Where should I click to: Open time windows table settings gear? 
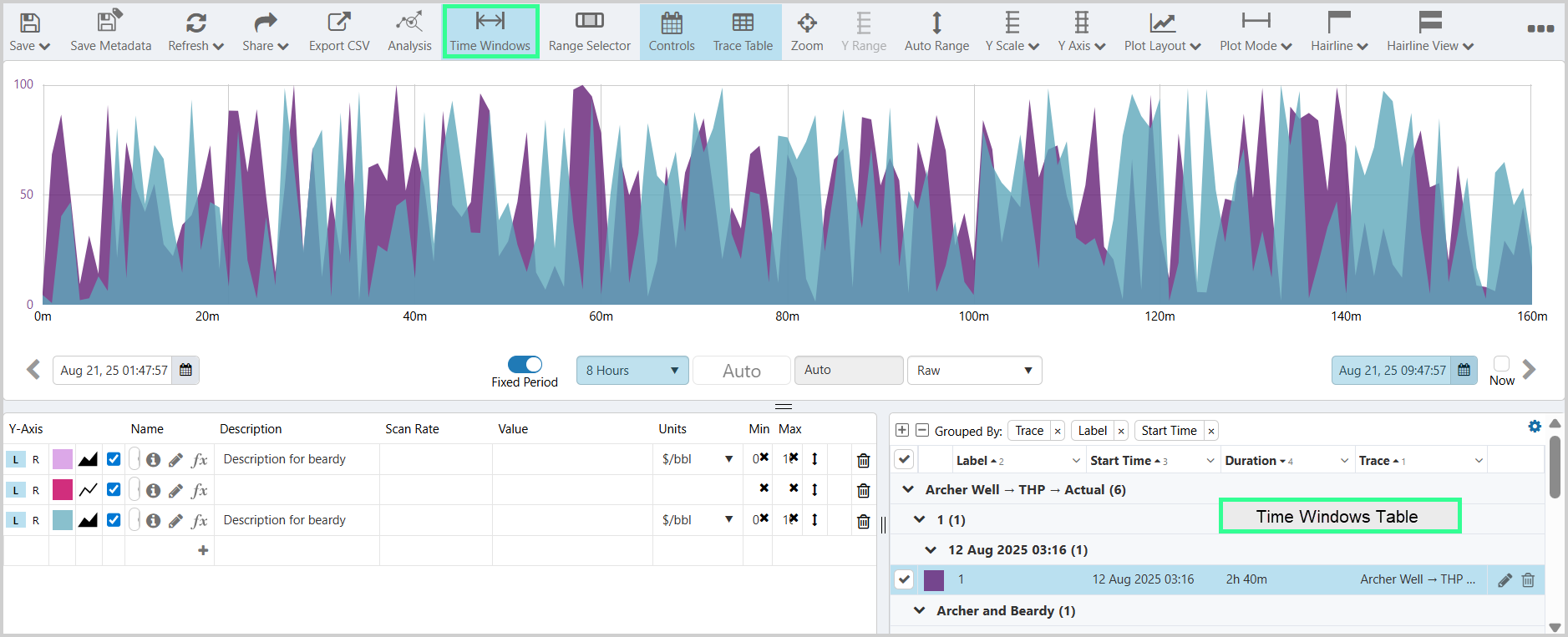click(1535, 427)
